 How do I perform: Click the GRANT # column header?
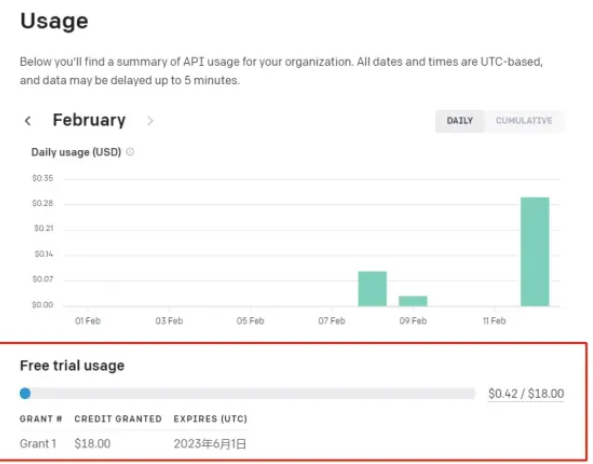[x=41, y=419]
